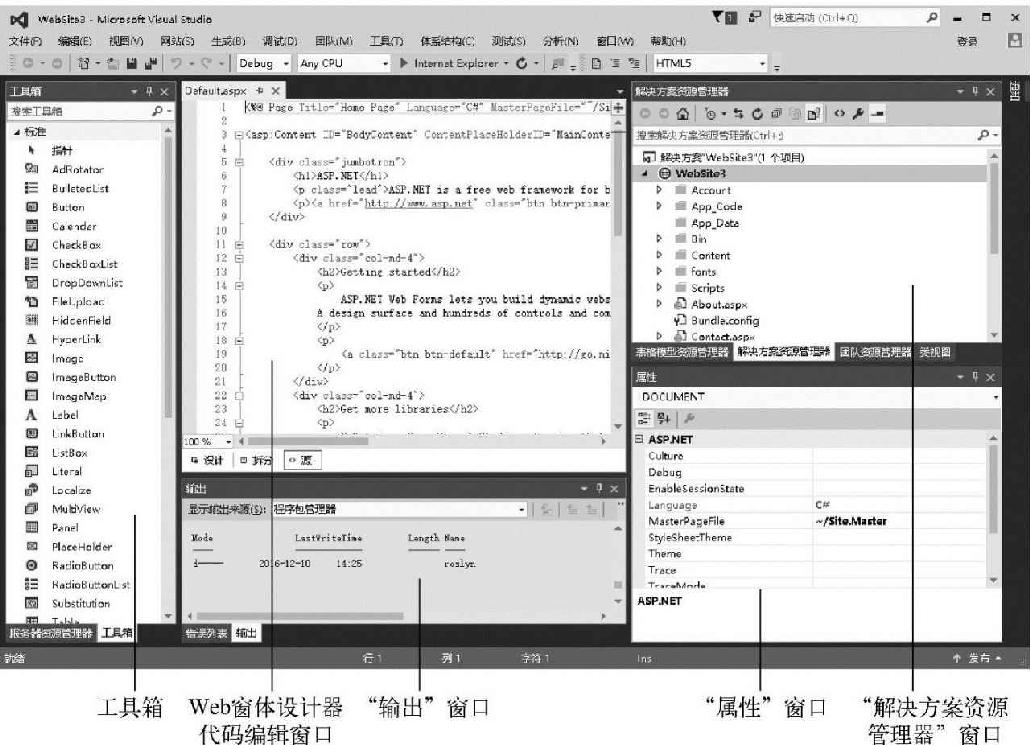
Task: Click the Undo arrow in the toolbar
Action: (176, 63)
